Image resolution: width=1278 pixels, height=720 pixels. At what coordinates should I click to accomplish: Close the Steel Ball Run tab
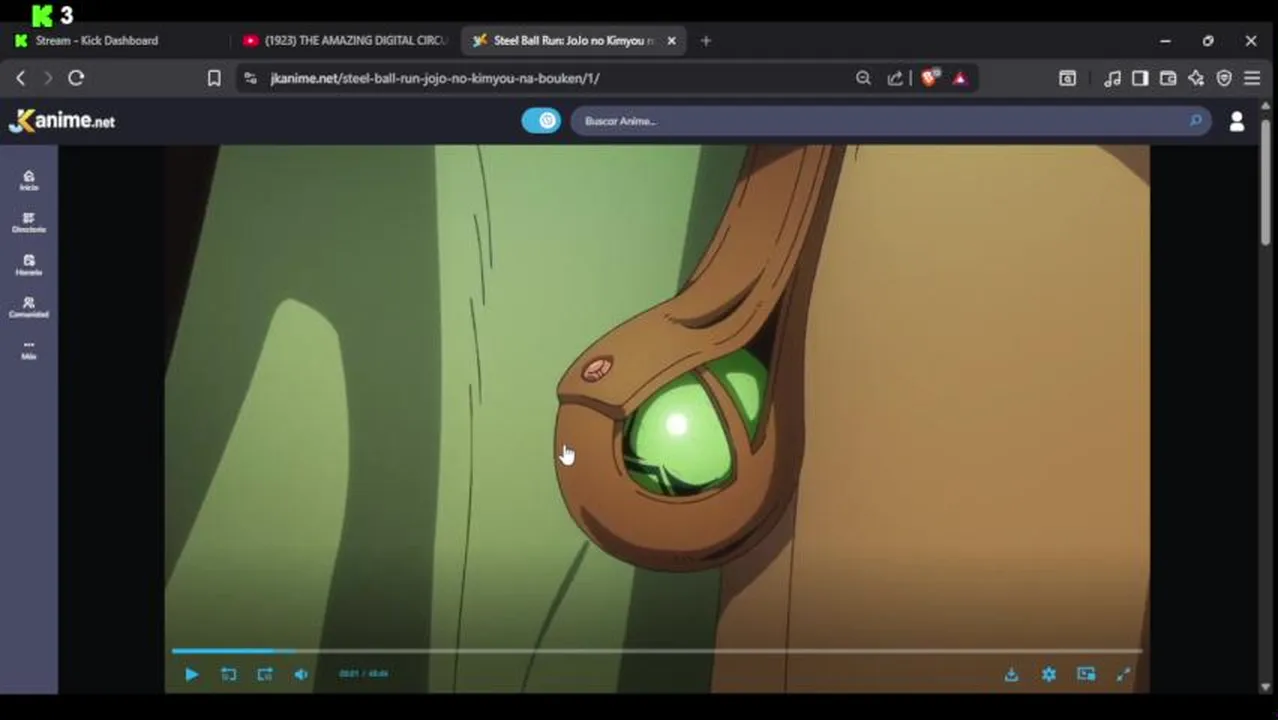click(671, 41)
